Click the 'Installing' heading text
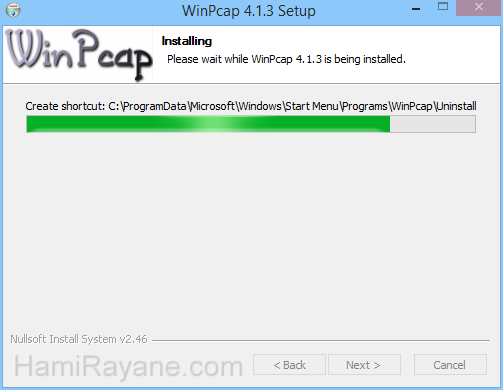This screenshot has width=503, height=390. [x=187, y=41]
